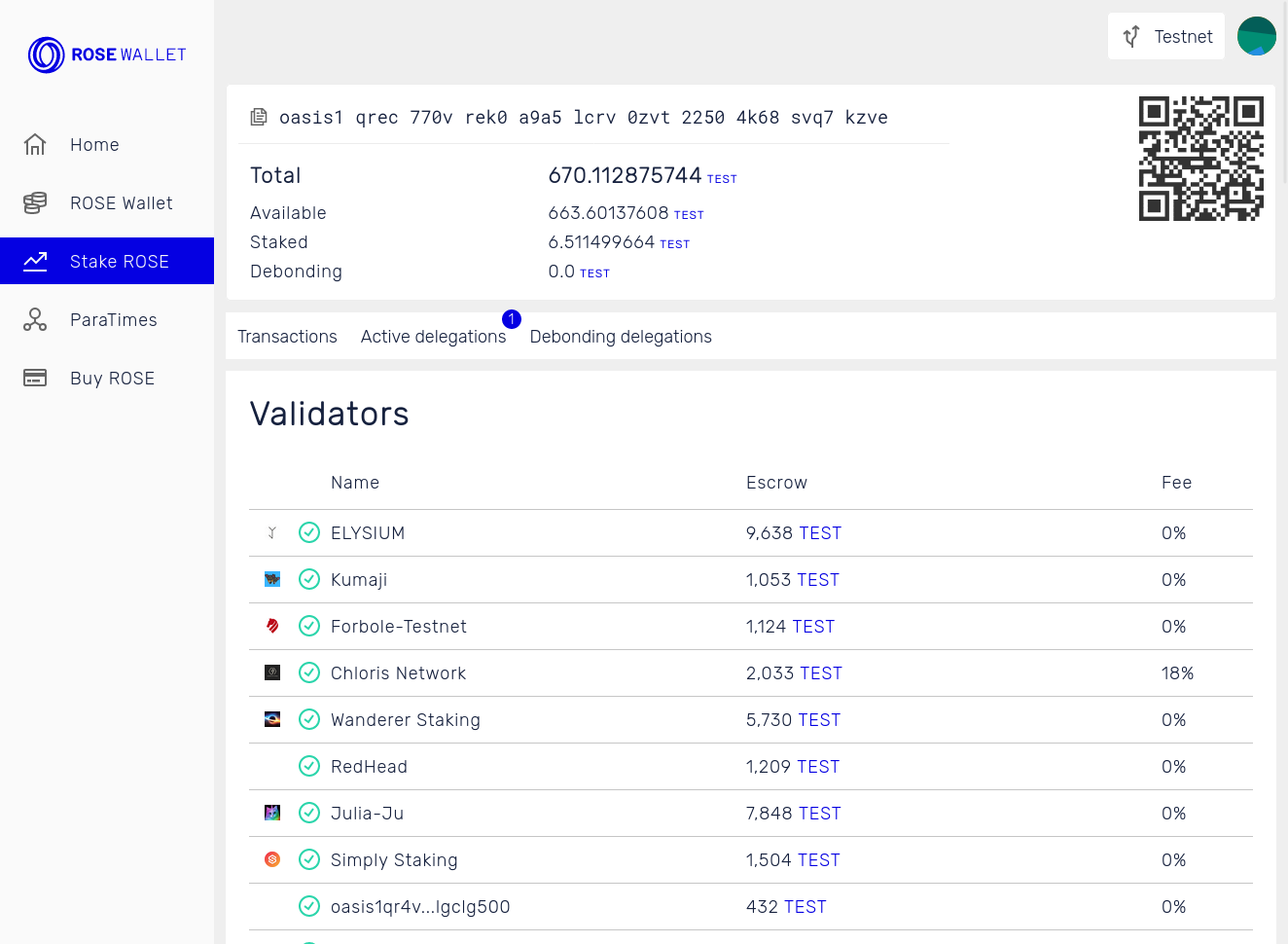1288x944 pixels.
Task: Copy the wallet address via copy icon
Action: 259,118
